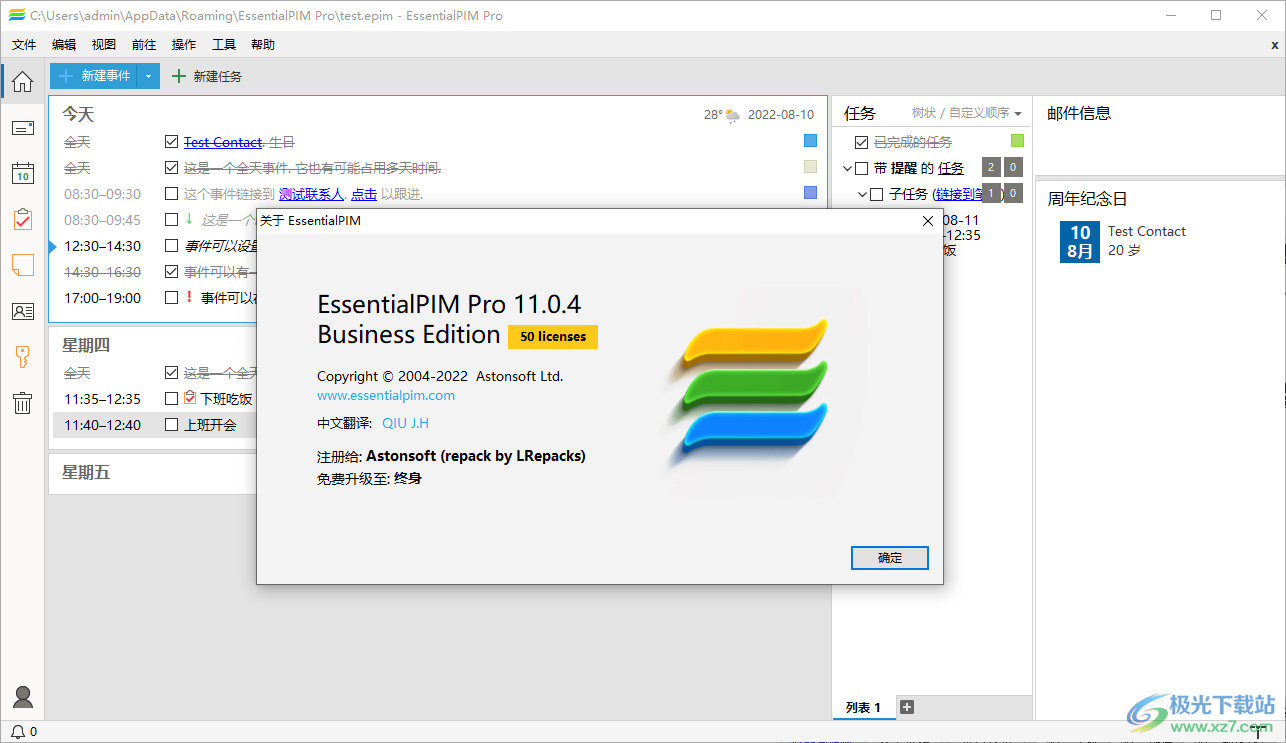Viewport: 1286px width, 743px height.
Task: Click the 新建事件 button
Action: (94, 76)
